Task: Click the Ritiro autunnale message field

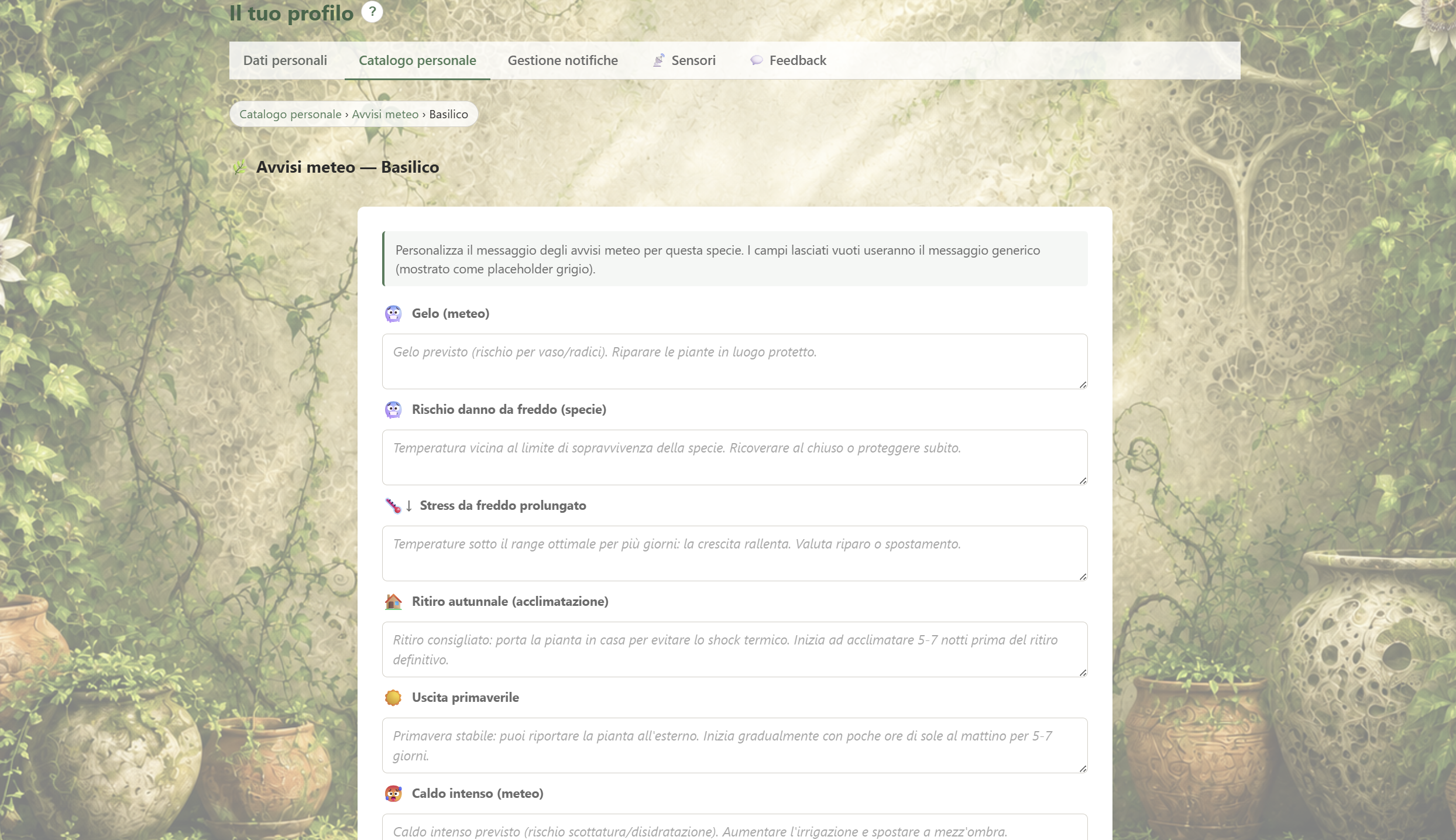Action: pos(734,649)
